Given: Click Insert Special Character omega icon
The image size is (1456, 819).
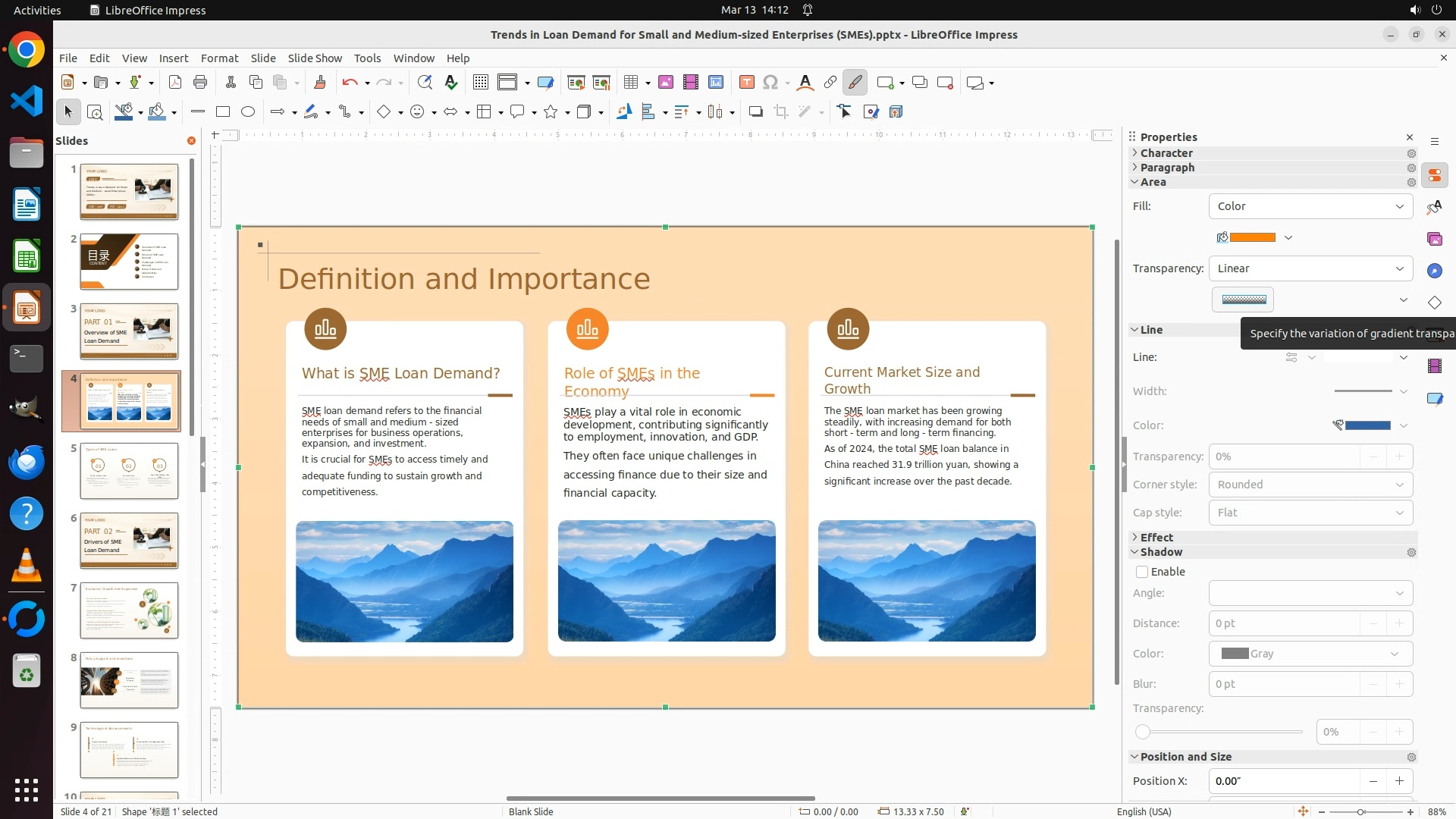Looking at the screenshot, I should [x=770, y=83].
